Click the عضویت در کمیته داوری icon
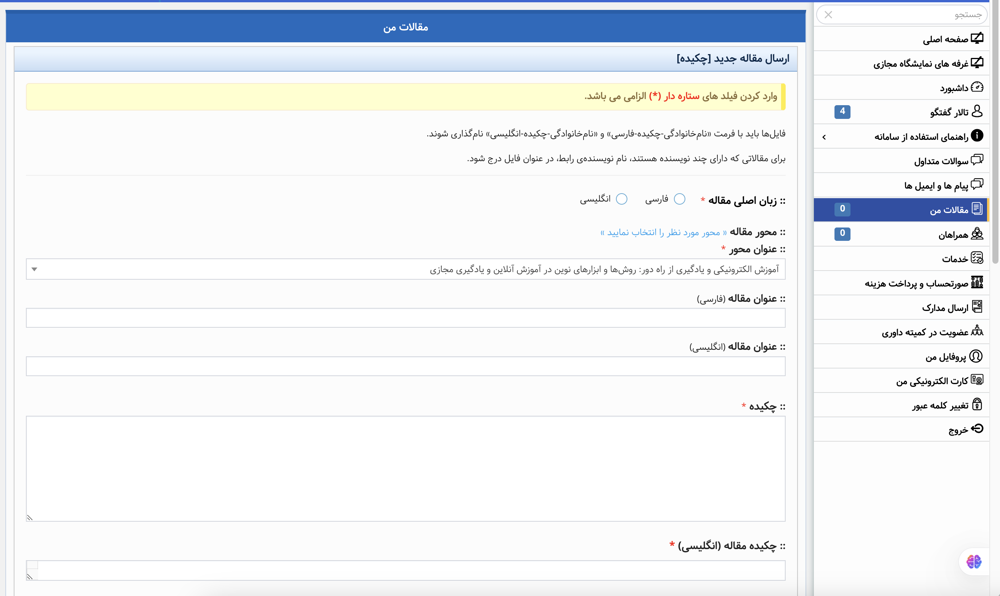 [976, 331]
